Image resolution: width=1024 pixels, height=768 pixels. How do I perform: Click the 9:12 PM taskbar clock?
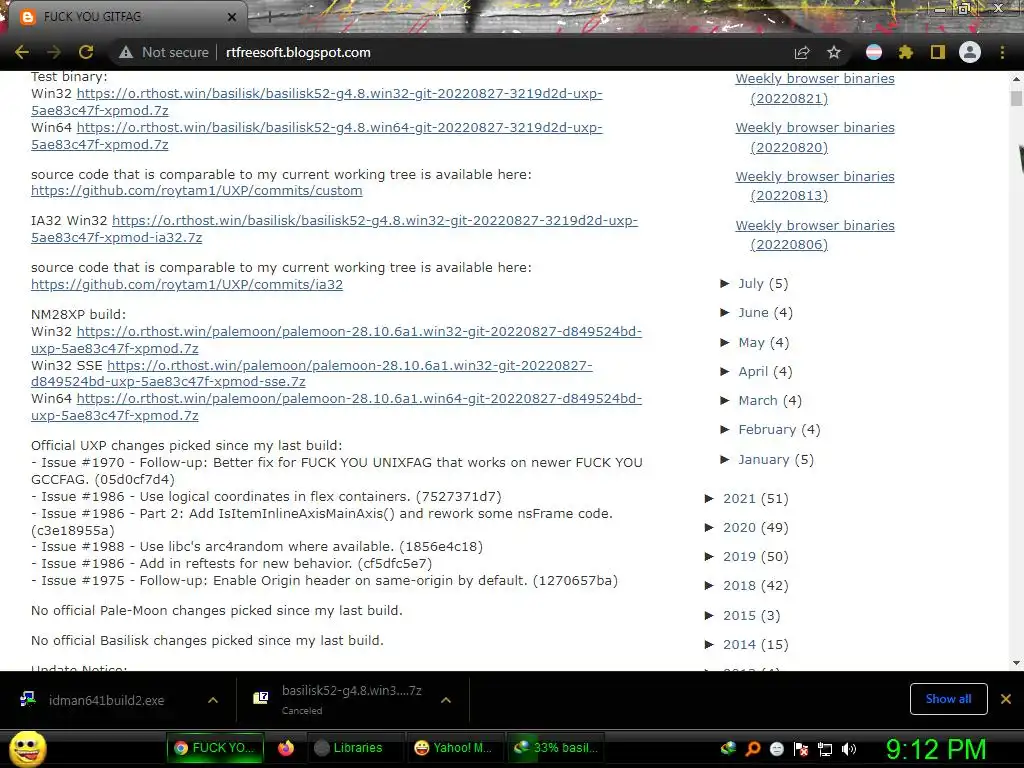[x=935, y=749]
